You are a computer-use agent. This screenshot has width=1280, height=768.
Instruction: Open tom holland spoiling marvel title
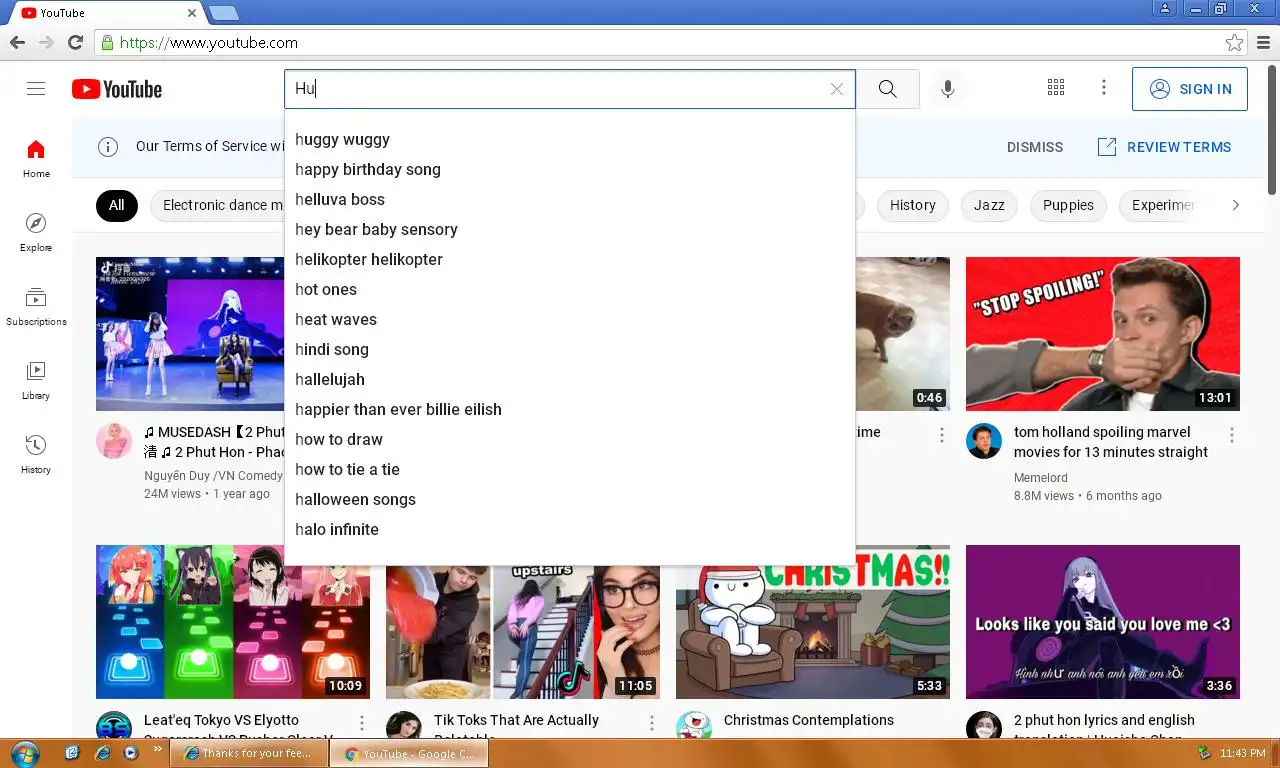tap(1111, 442)
